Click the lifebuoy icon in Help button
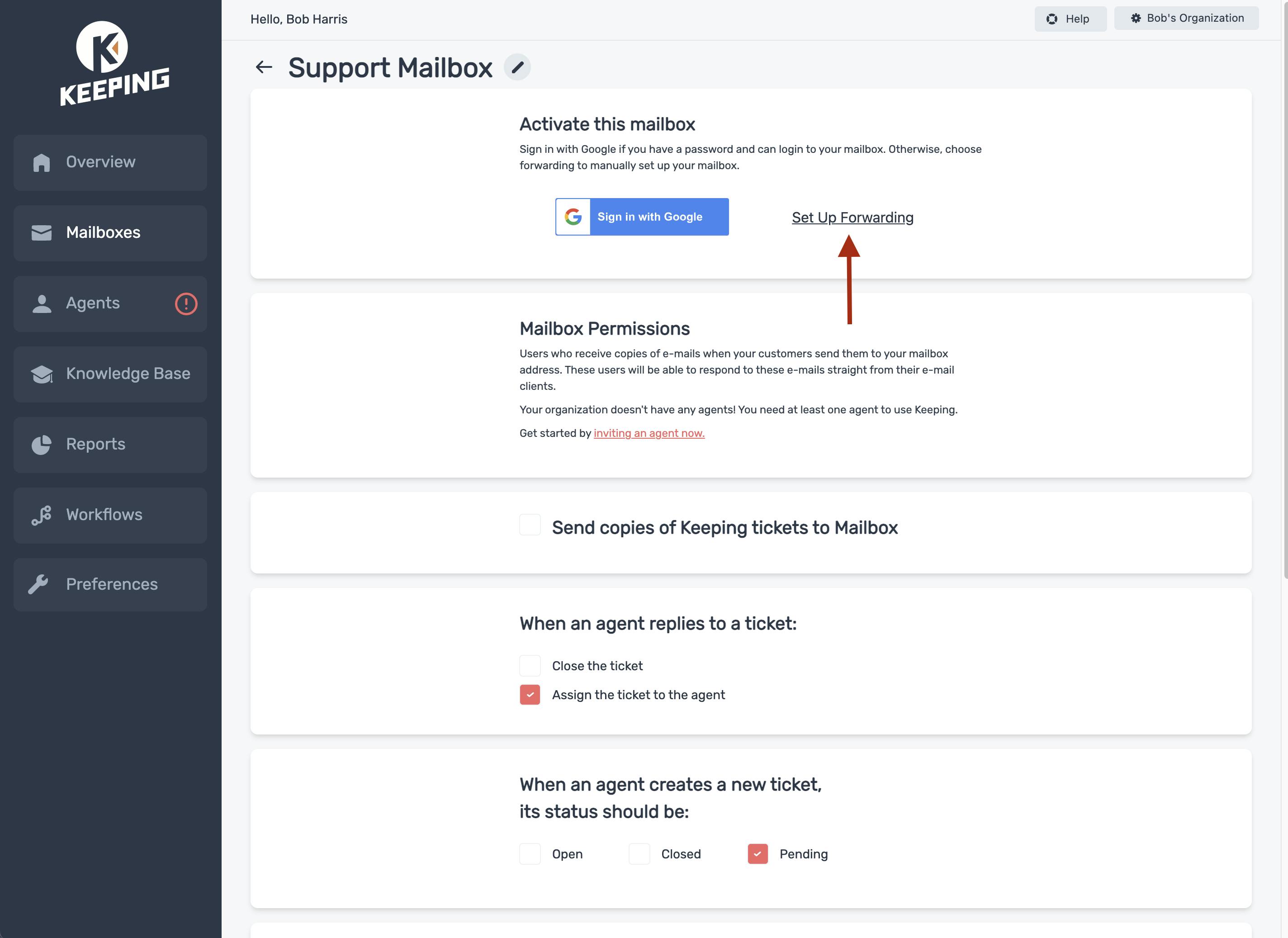This screenshot has height=938, width=1288. coord(1052,19)
